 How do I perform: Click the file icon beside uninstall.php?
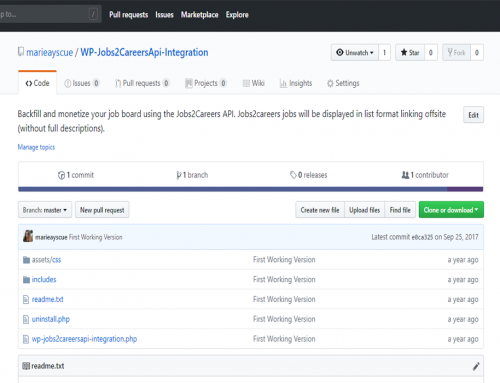(x=26, y=319)
